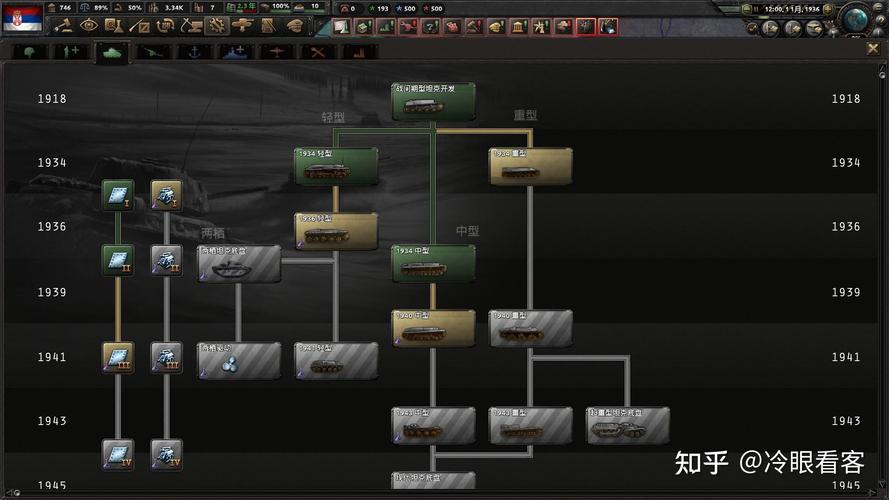Select 两栖坦克底盘 technology
Viewport: 889px width, 500px height.
click(239, 264)
